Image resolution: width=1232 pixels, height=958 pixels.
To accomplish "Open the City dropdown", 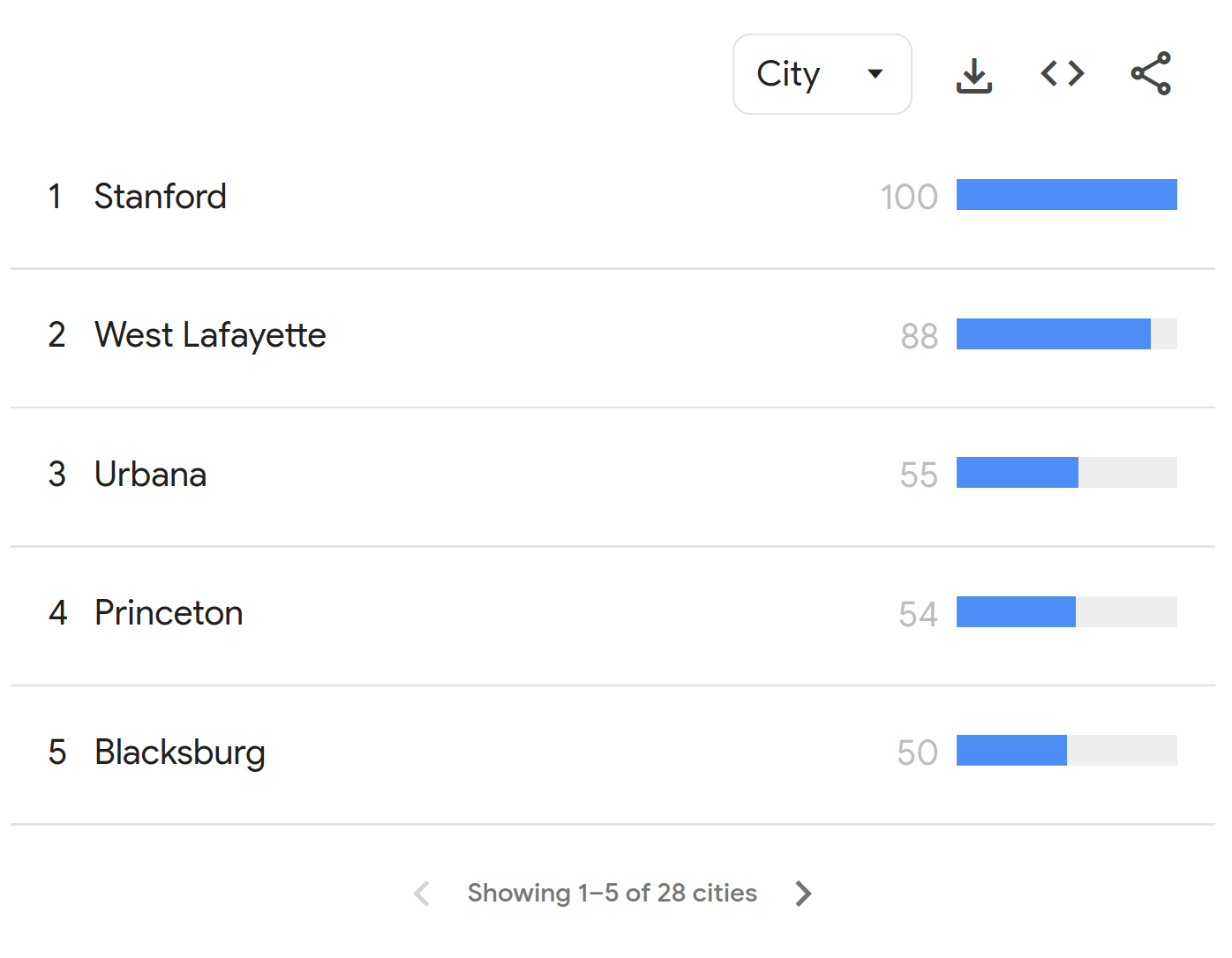I will 822,74.
